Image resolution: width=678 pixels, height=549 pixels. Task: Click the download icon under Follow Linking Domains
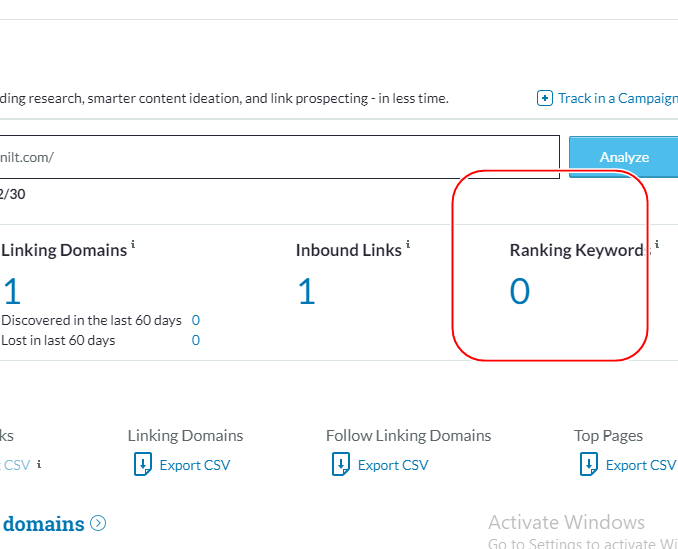pos(340,465)
